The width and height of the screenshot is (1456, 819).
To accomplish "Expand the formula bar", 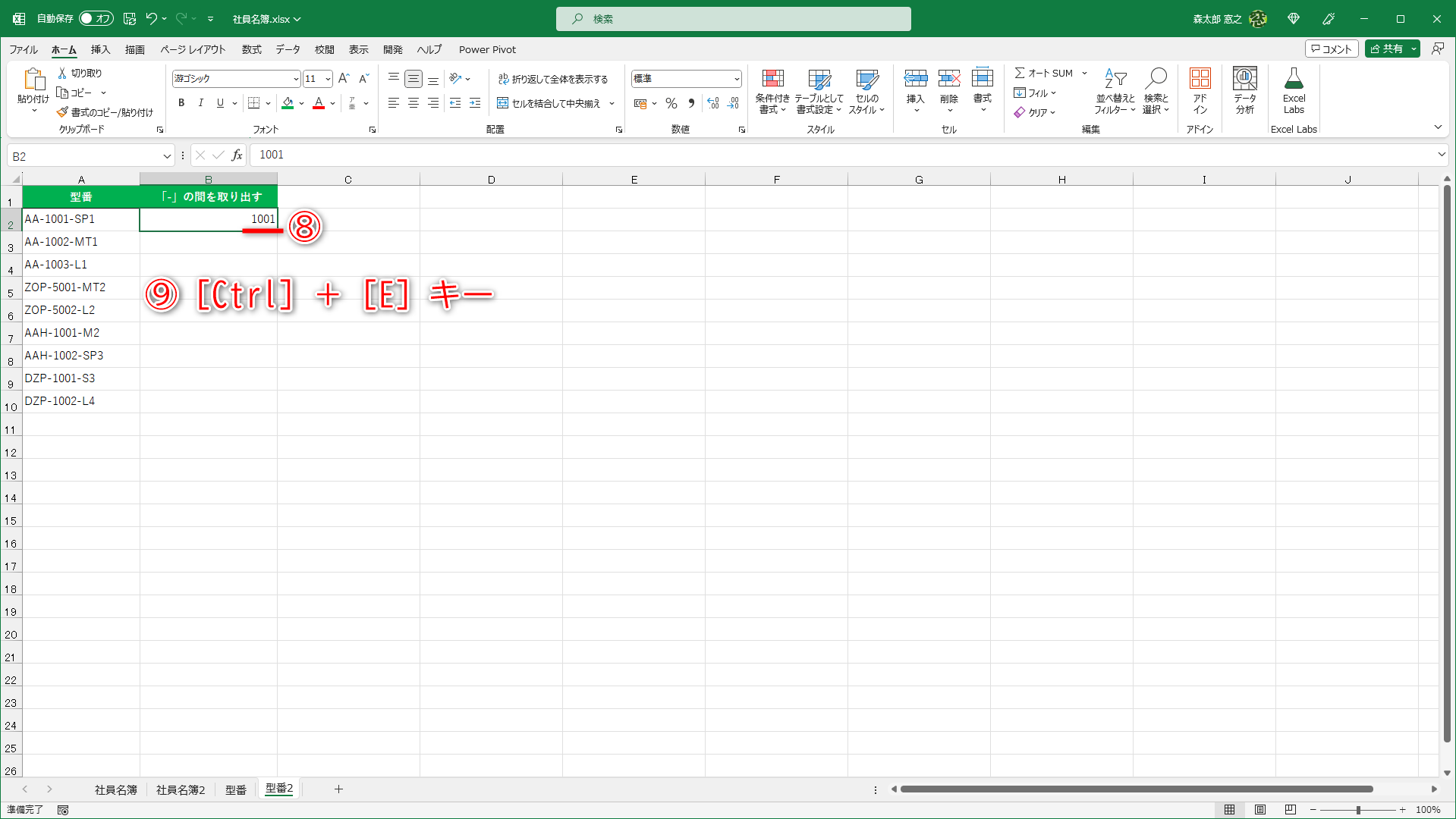I will (x=1442, y=155).
